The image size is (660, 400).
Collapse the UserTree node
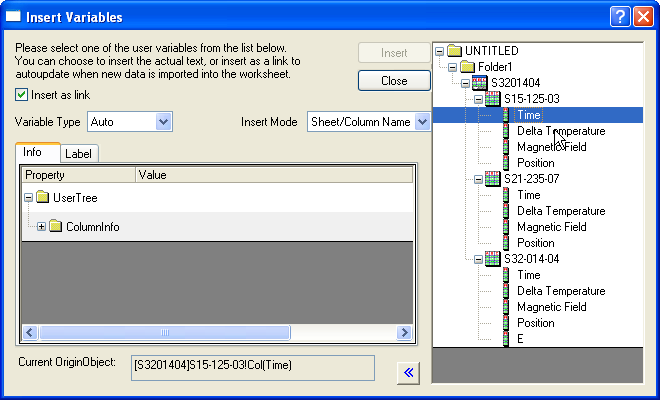coord(28,198)
